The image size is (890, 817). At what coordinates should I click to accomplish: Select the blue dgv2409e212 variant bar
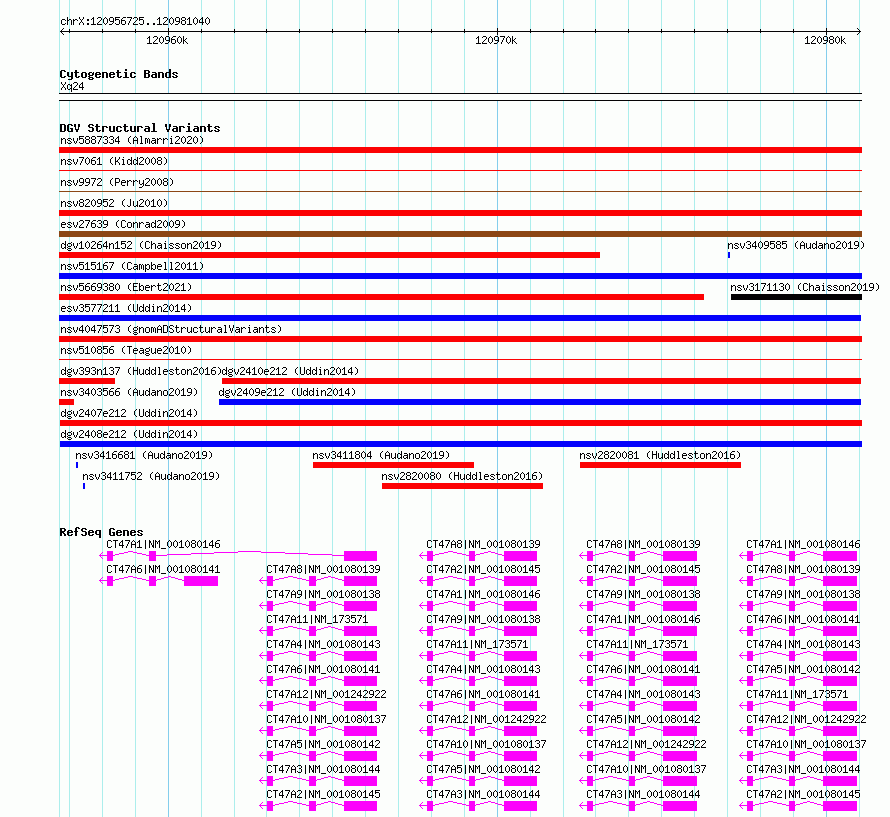click(x=540, y=402)
